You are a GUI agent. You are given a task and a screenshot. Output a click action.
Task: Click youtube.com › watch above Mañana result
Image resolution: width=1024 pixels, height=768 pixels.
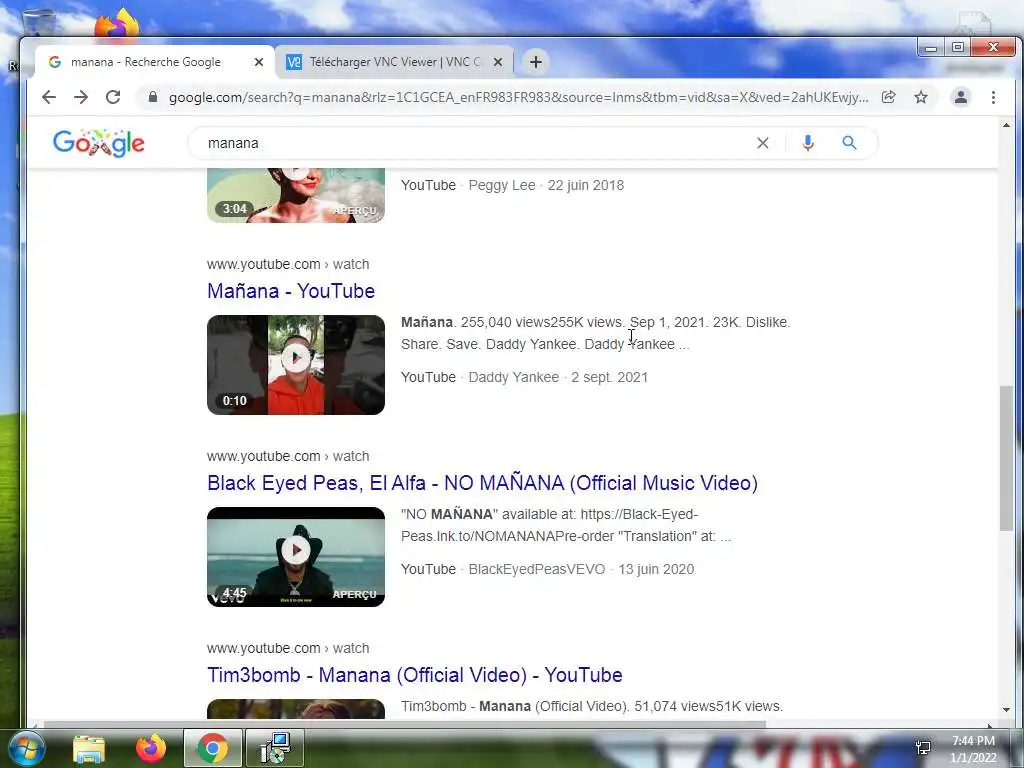tap(288, 264)
